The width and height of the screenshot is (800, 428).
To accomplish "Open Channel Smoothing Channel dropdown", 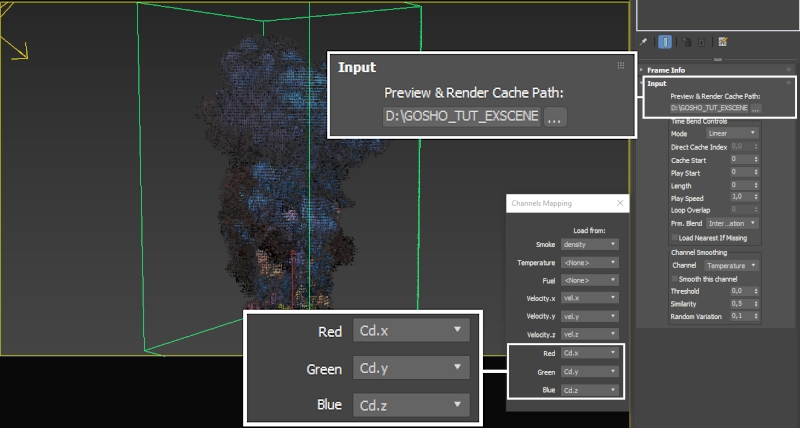I will click(733, 266).
